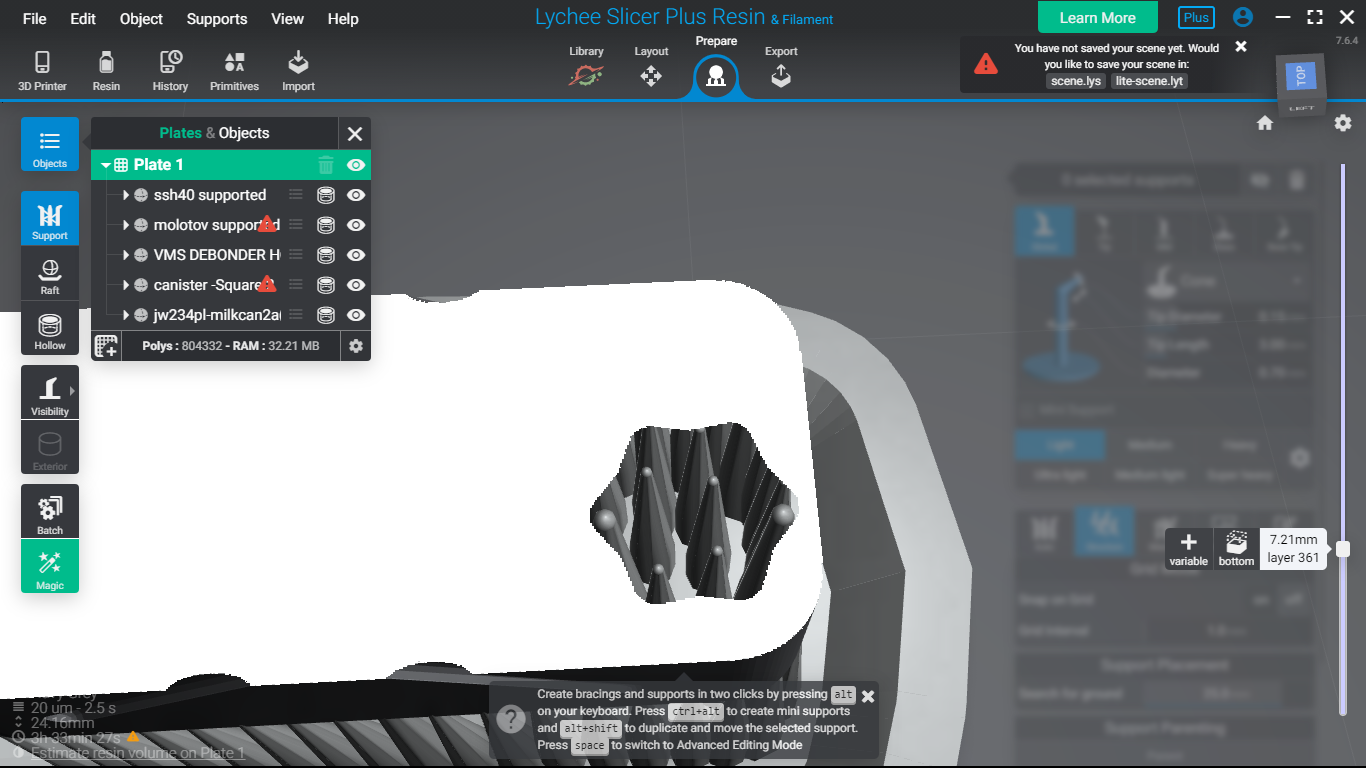1366x768 pixels.
Task: Select the Hollow tool in sidebar
Action: (x=50, y=328)
